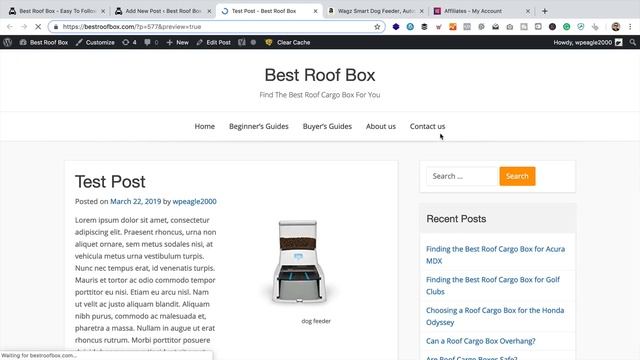640x360 pixels.
Task: Open the Chrome profile avatar
Action: tap(616, 27)
